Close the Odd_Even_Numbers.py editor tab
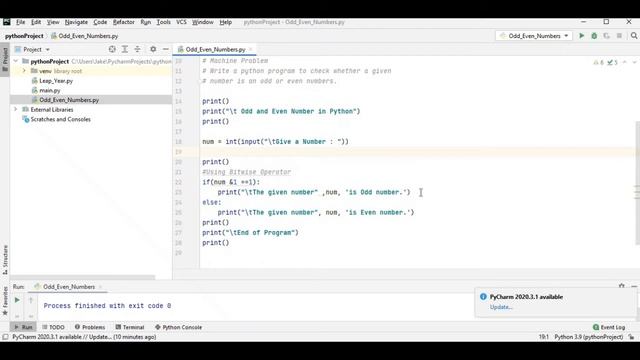The width and height of the screenshot is (640, 360). (251, 49)
